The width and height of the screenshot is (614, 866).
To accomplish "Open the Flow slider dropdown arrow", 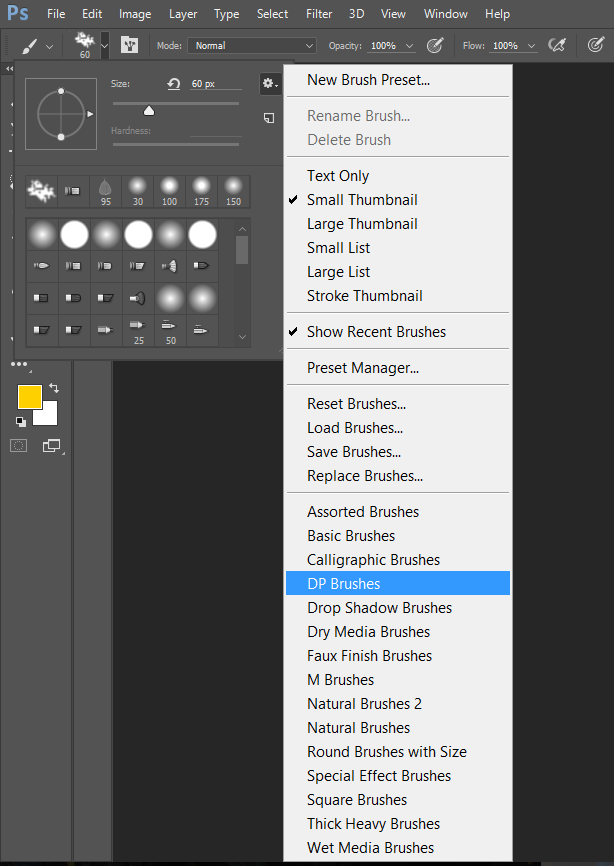I will coord(531,46).
